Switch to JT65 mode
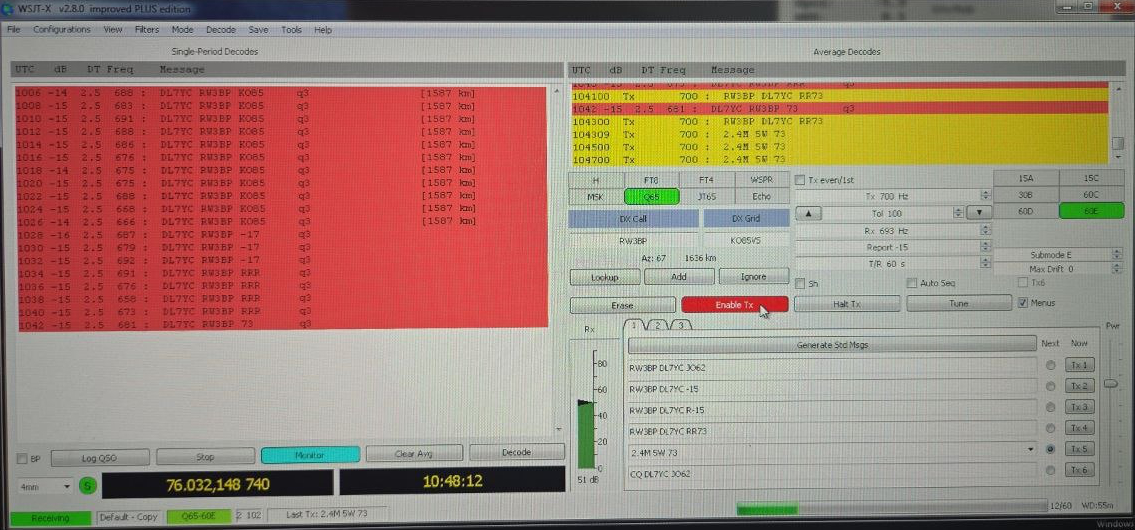This screenshot has width=1135, height=530. pyautogui.click(x=706, y=196)
